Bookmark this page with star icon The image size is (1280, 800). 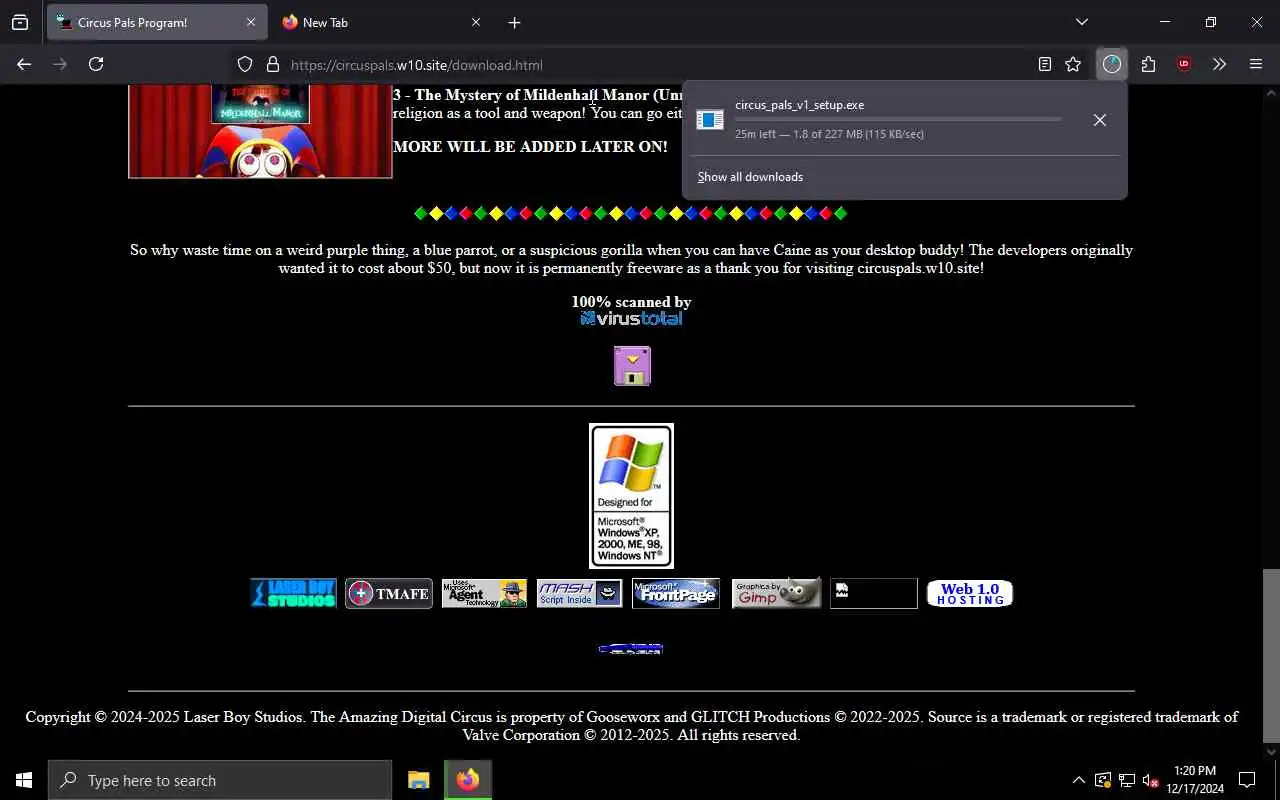[1073, 64]
